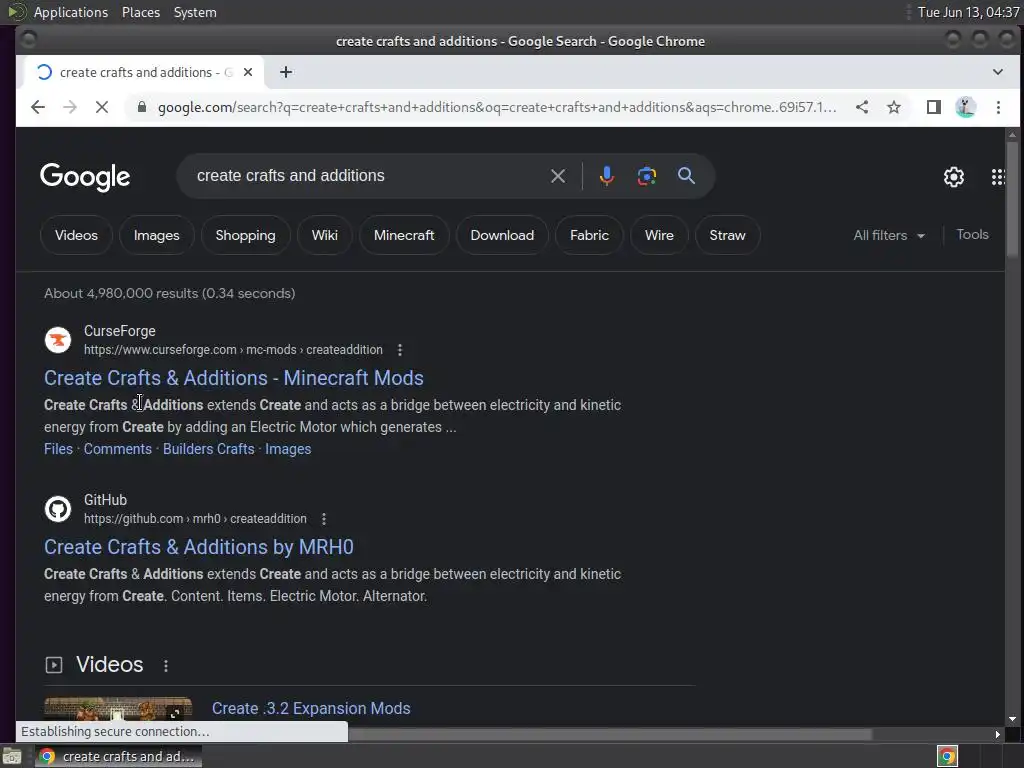Open the Applications menu

(x=71, y=12)
